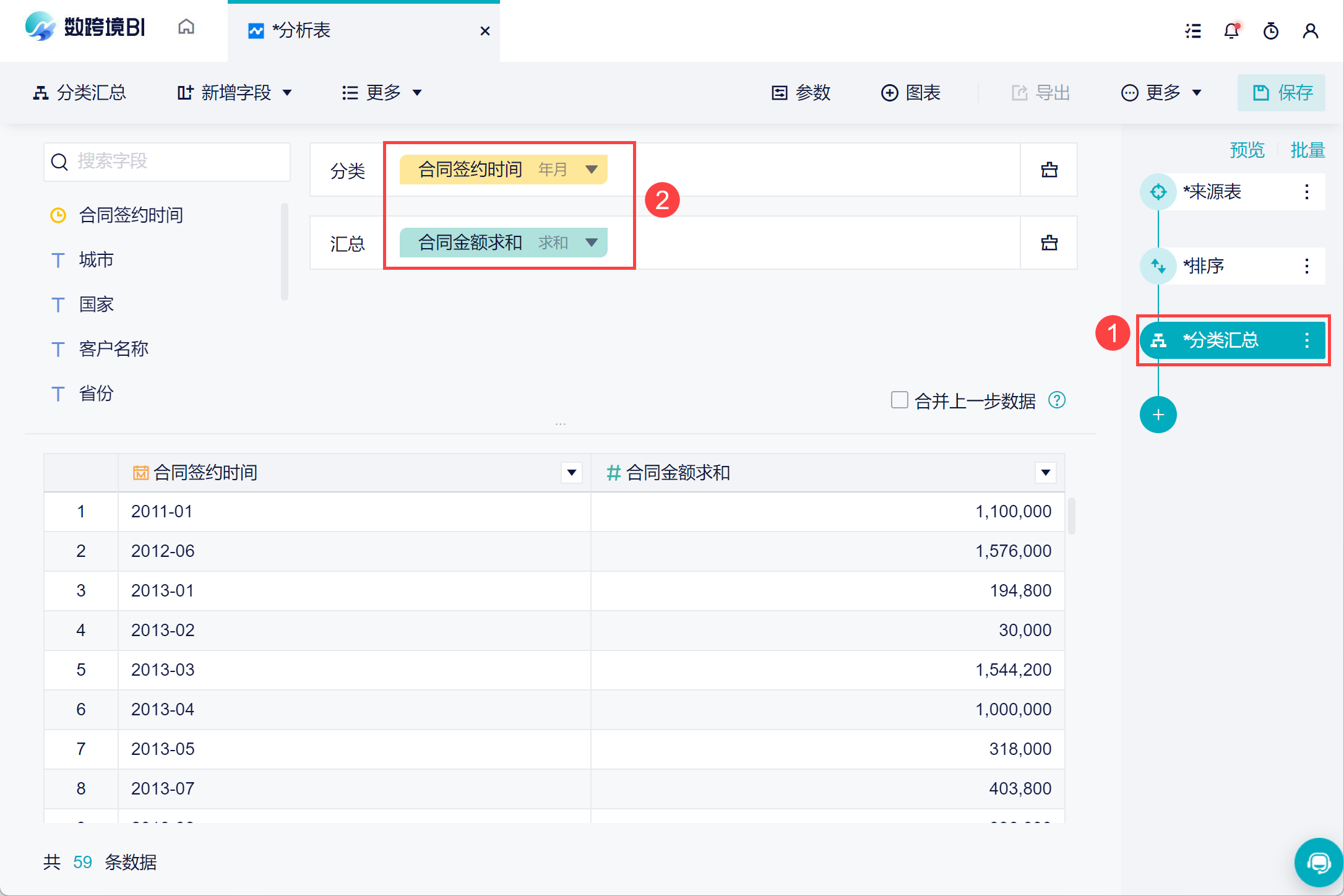
Task: Open the task list icon in header
Action: pyautogui.click(x=1192, y=31)
